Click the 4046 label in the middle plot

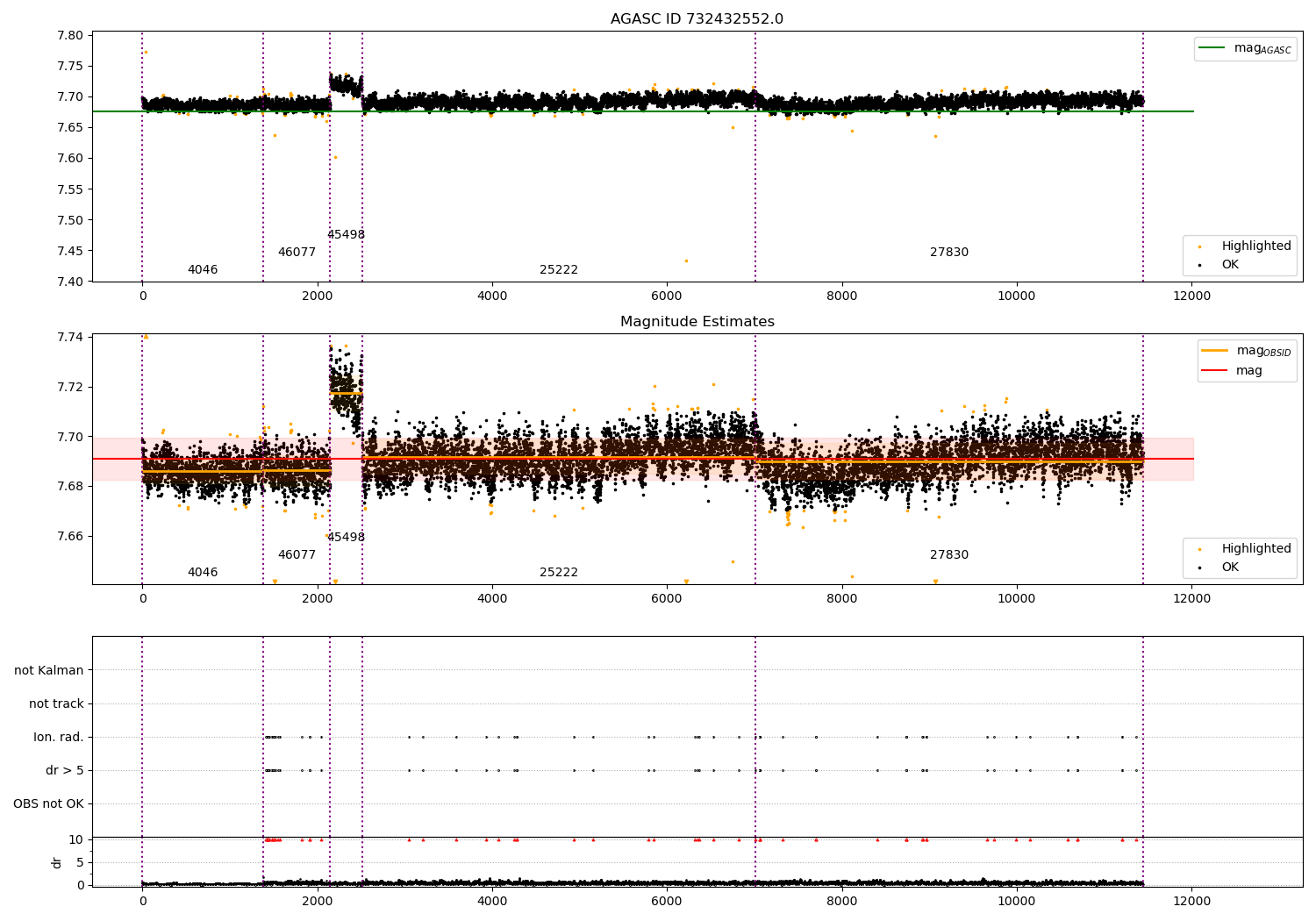(x=203, y=573)
